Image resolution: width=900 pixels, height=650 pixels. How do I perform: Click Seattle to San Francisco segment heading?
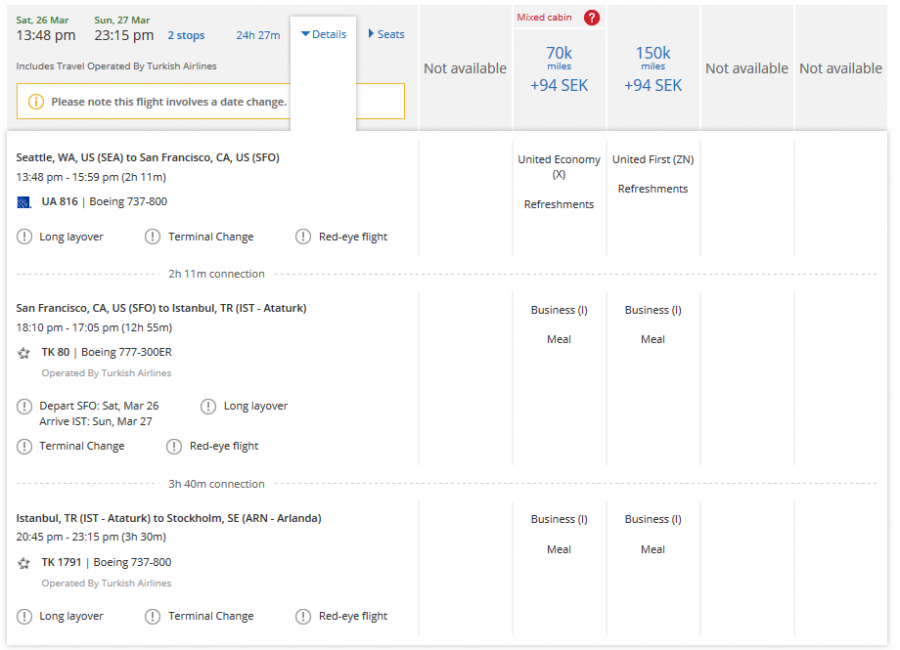(148, 157)
